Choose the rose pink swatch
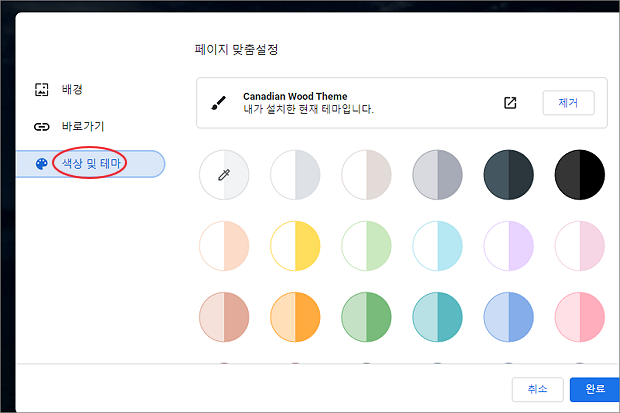620x413 pixels. pyautogui.click(x=580, y=317)
